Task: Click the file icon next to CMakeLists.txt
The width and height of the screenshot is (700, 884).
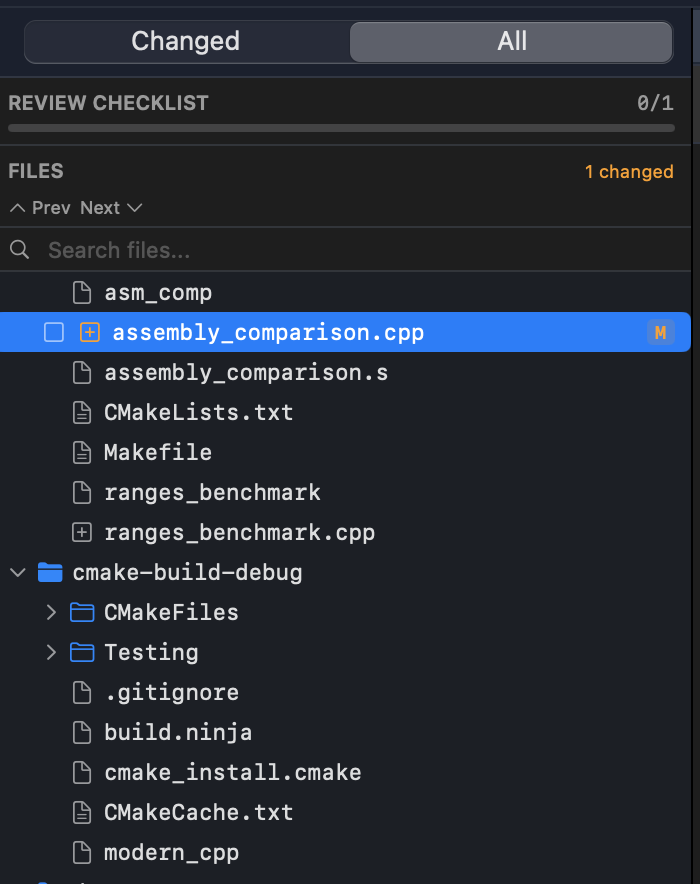Action: click(82, 412)
